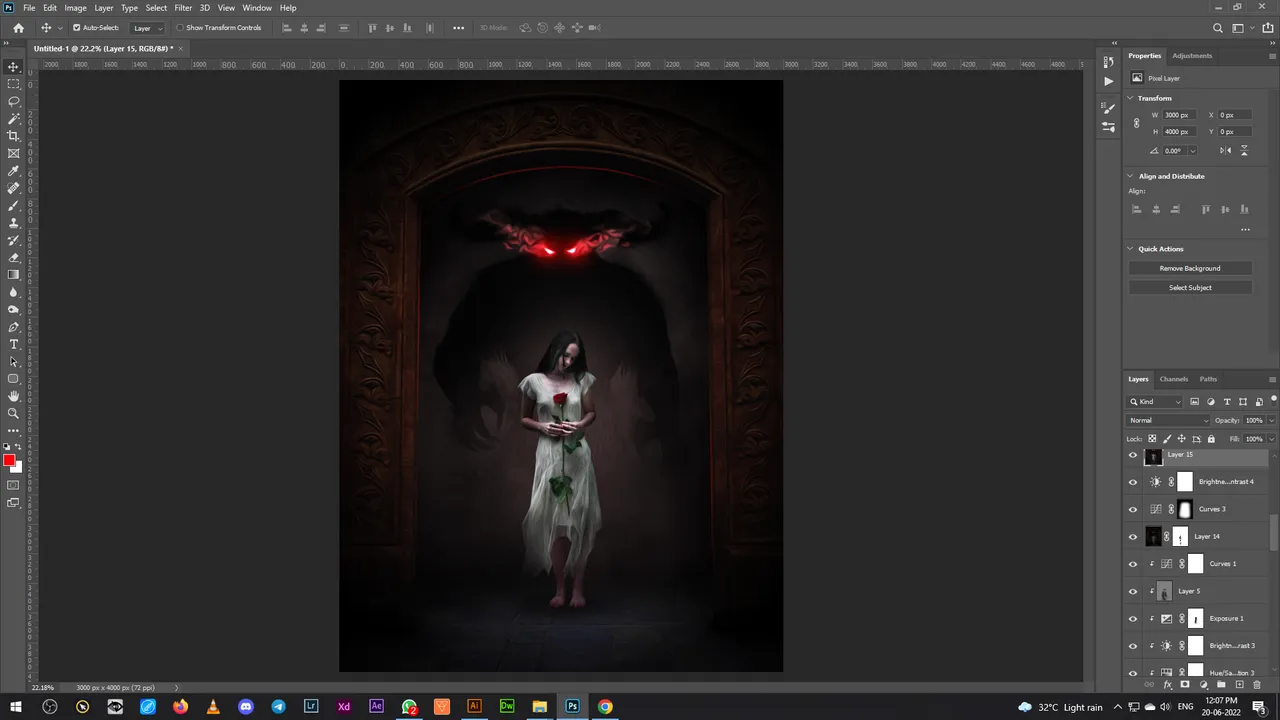The width and height of the screenshot is (1280, 720).
Task: Switch to the Adjustments tab
Action: click(x=1192, y=56)
